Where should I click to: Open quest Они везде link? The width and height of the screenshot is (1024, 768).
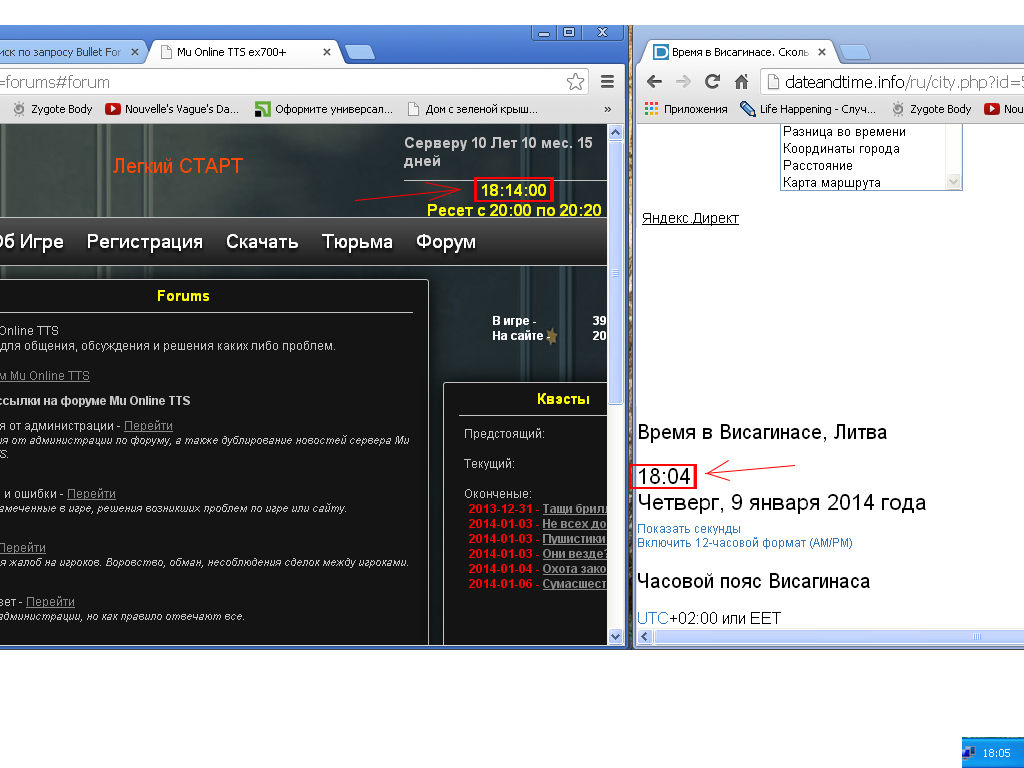coord(575,554)
